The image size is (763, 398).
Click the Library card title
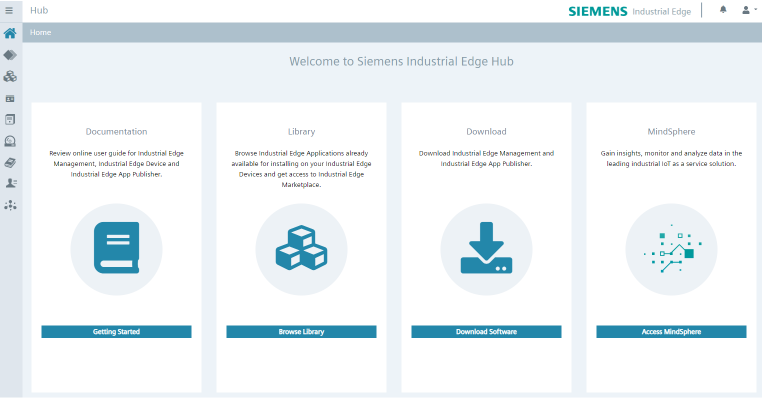301,131
